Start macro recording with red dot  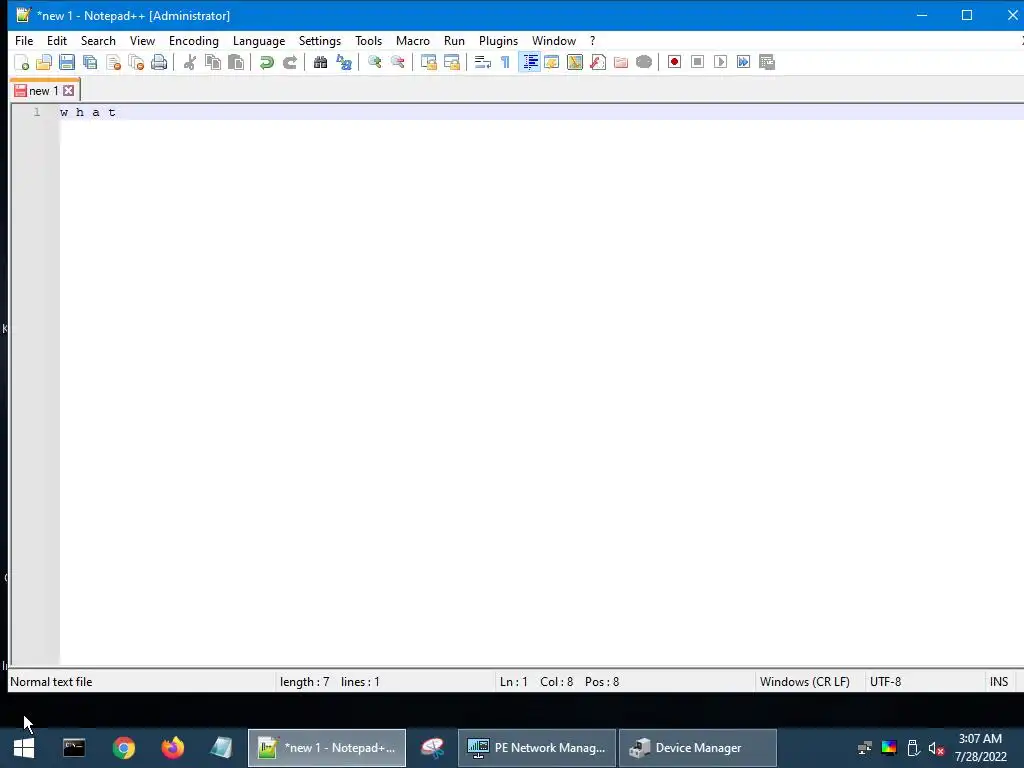(675, 63)
